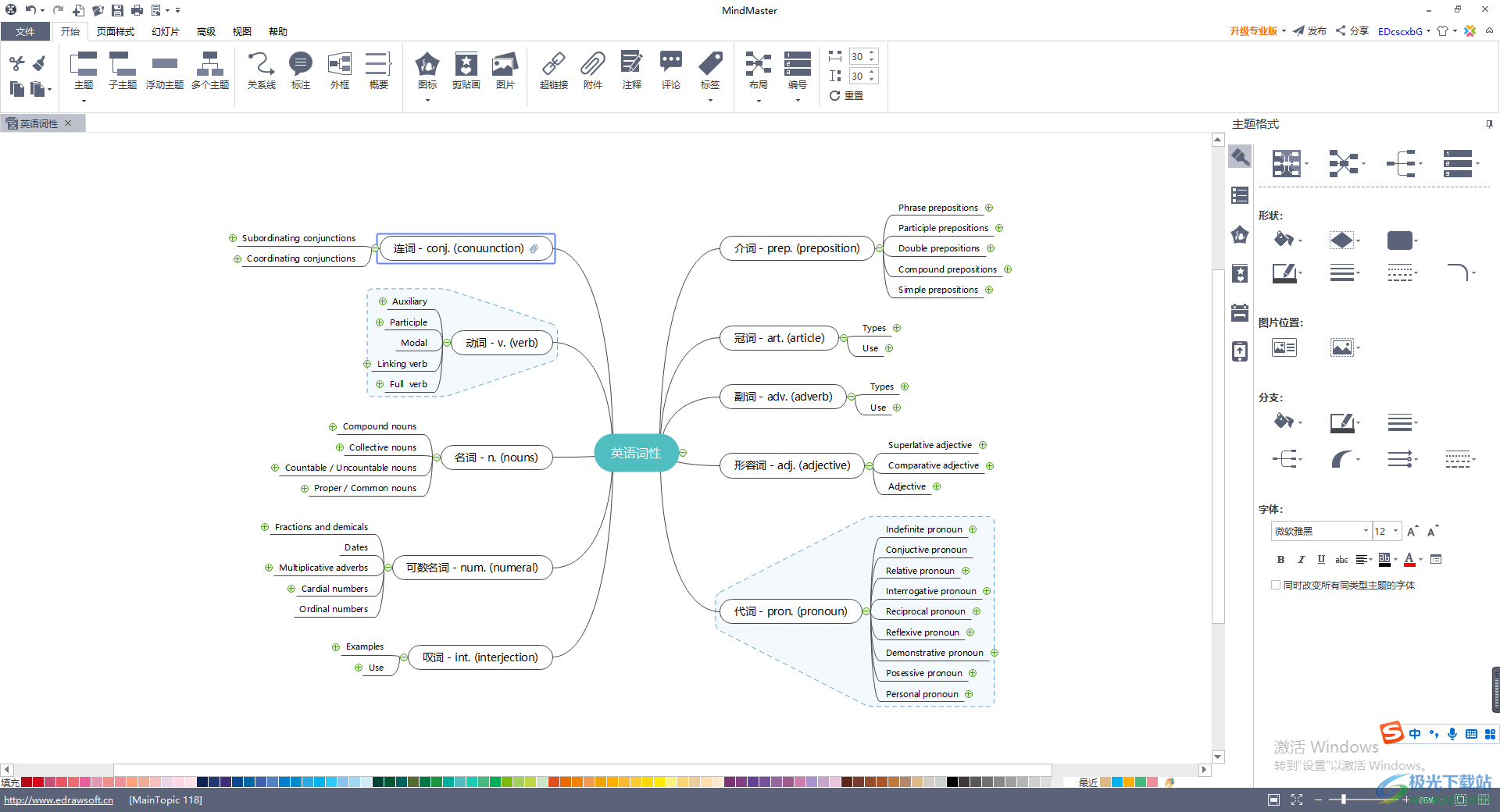
Task: Increase font size with A+ icon
Action: pos(1412,532)
